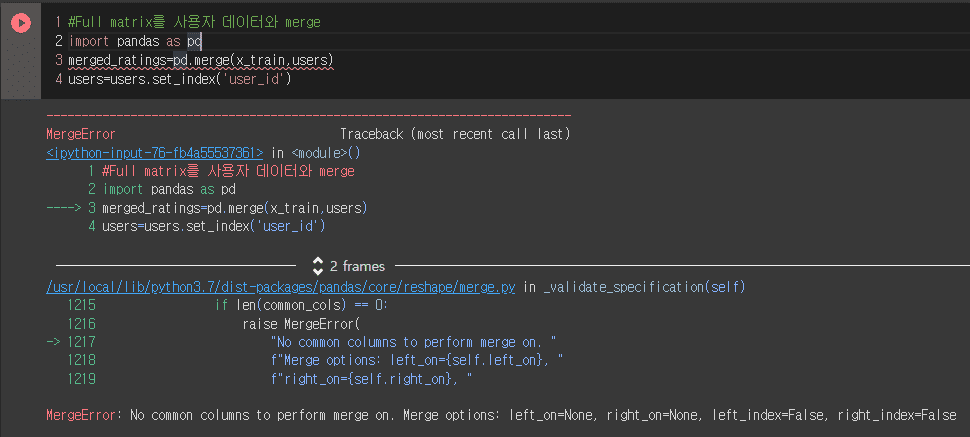This screenshot has height=437, width=970.
Task: Run the cell with the play button
Action: pos(20,24)
